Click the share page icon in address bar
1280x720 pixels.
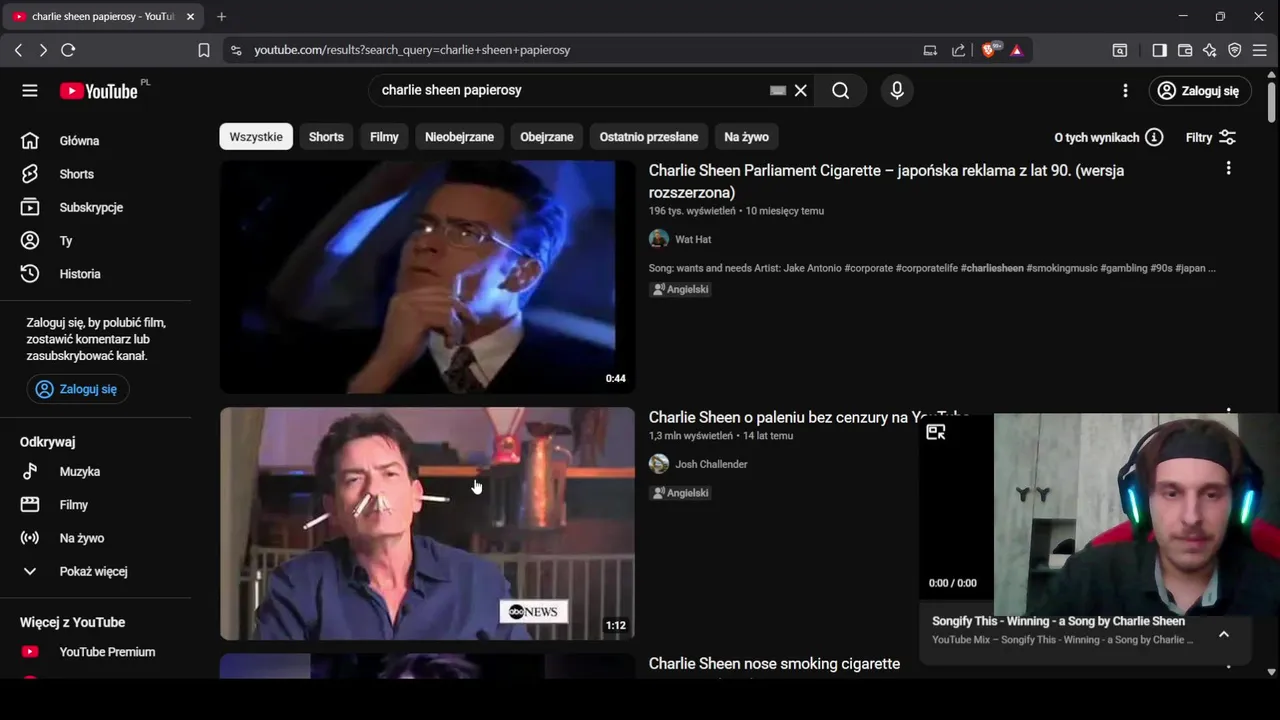point(959,50)
